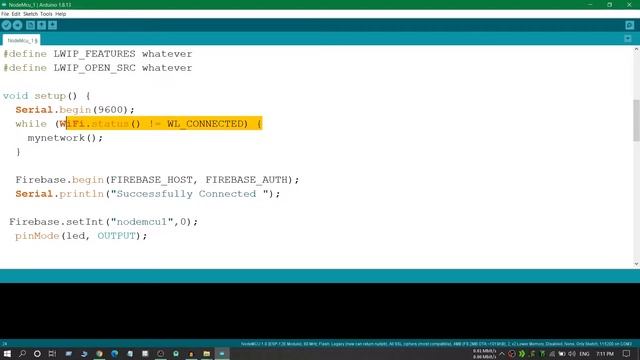The height and width of the screenshot is (360, 640).
Task: Click the active Arduino IDE taskbar icon
Action: pos(222,353)
